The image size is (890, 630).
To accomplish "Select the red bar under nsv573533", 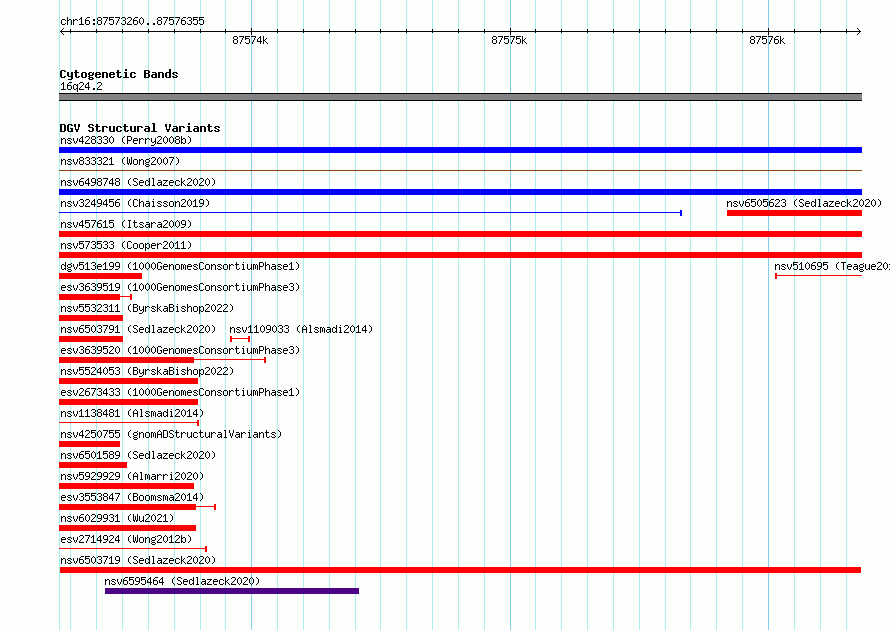I will [460, 255].
